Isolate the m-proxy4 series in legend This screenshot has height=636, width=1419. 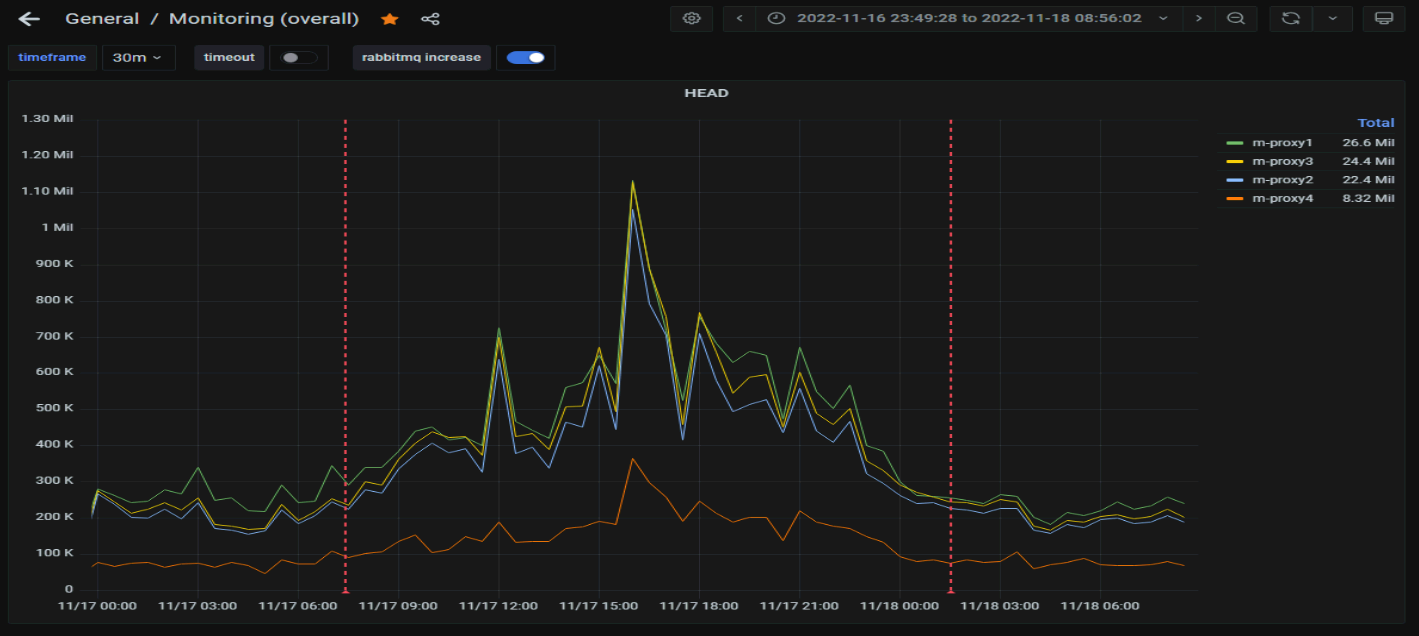pyautogui.click(x=1282, y=199)
